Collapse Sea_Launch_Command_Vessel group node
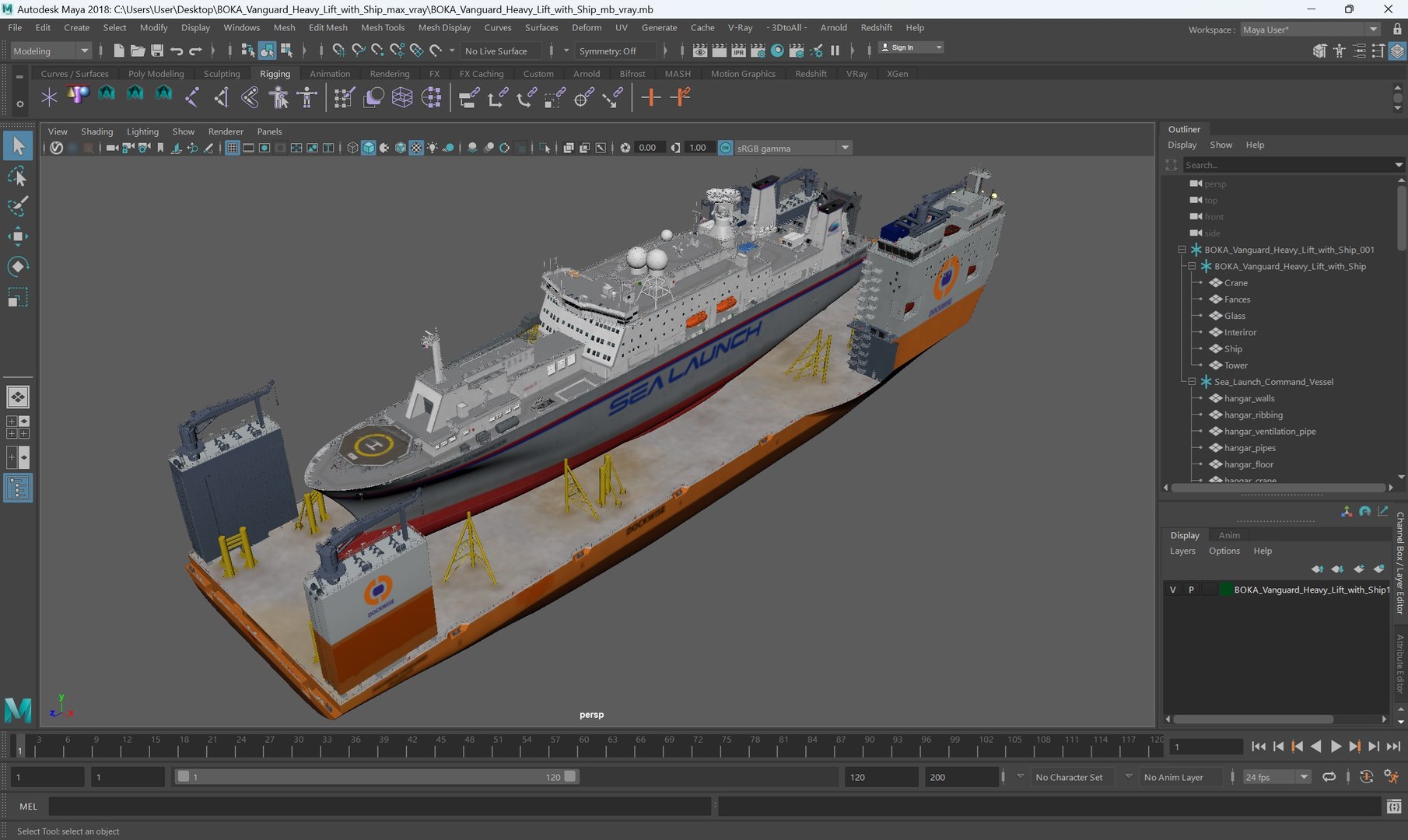This screenshot has height=840, width=1408. point(1192,382)
